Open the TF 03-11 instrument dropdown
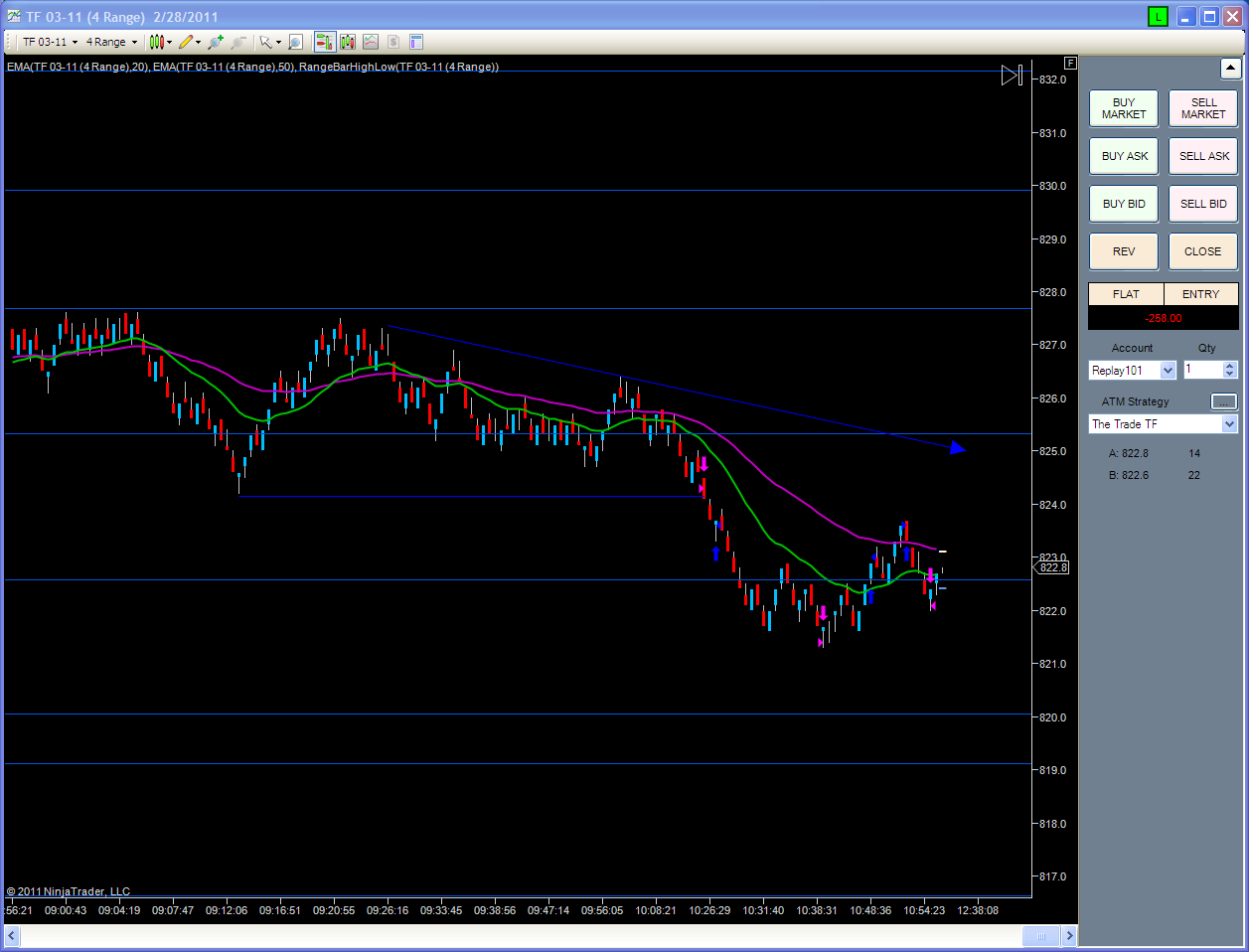Screen dimensions: 1249x952 tap(50, 42)
